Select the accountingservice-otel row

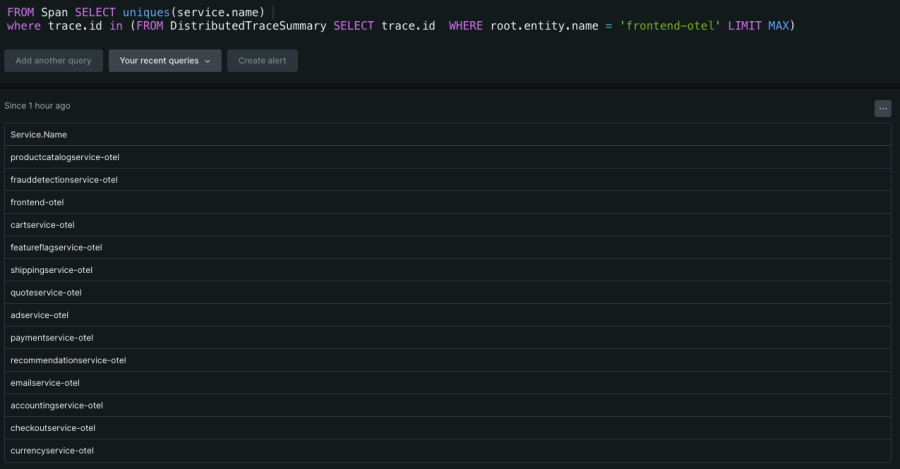(56, 405)
